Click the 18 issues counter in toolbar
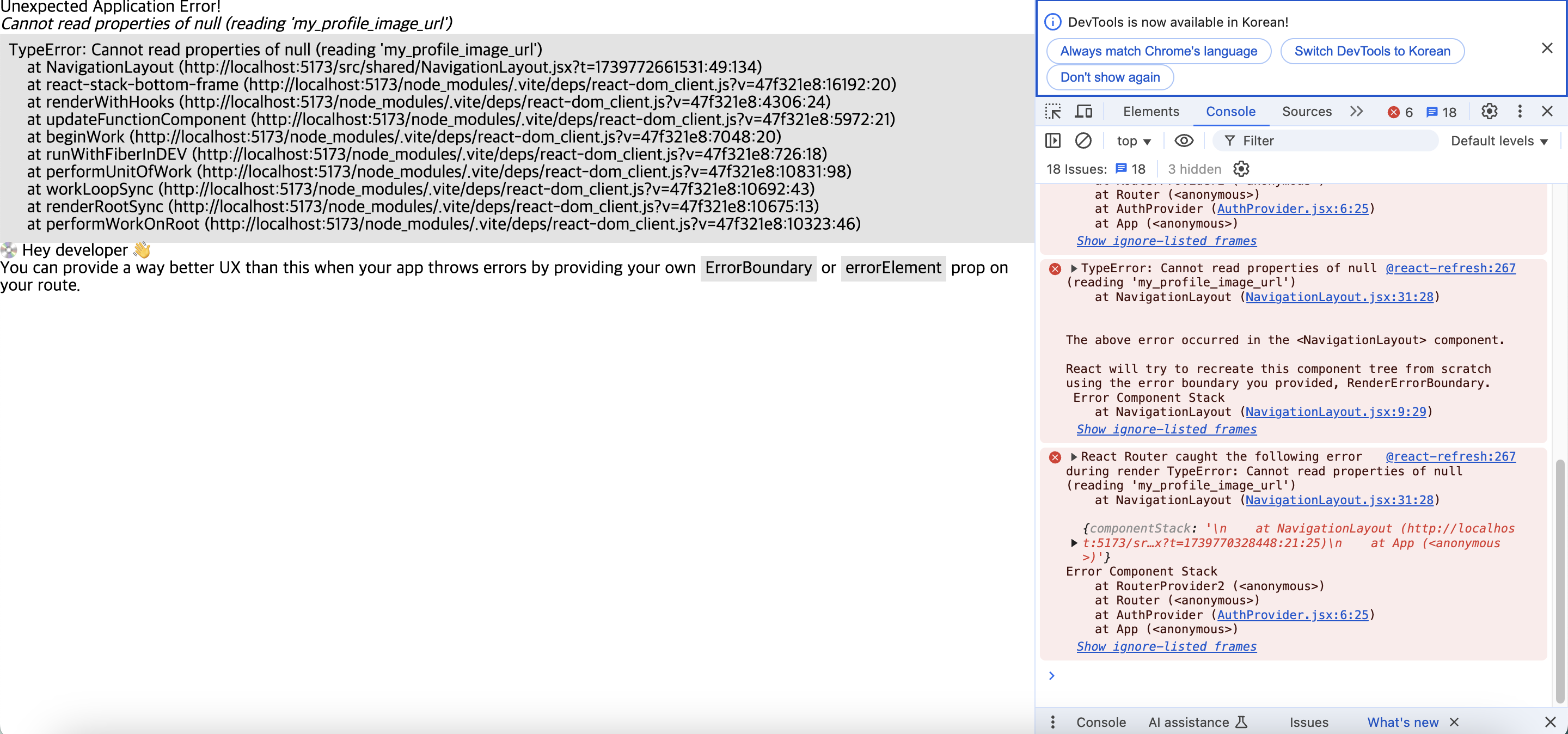 (1442, 112)
